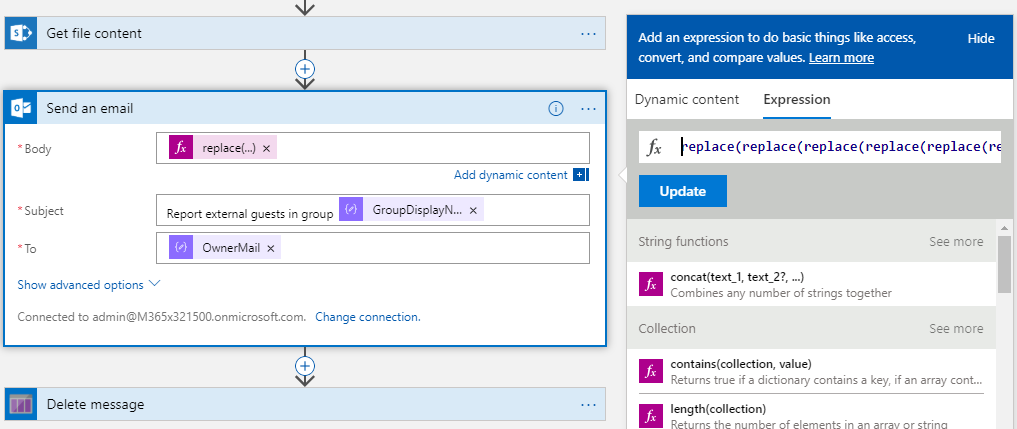
Task: Click the expression formula input field
Action: (x=838, y=148)
